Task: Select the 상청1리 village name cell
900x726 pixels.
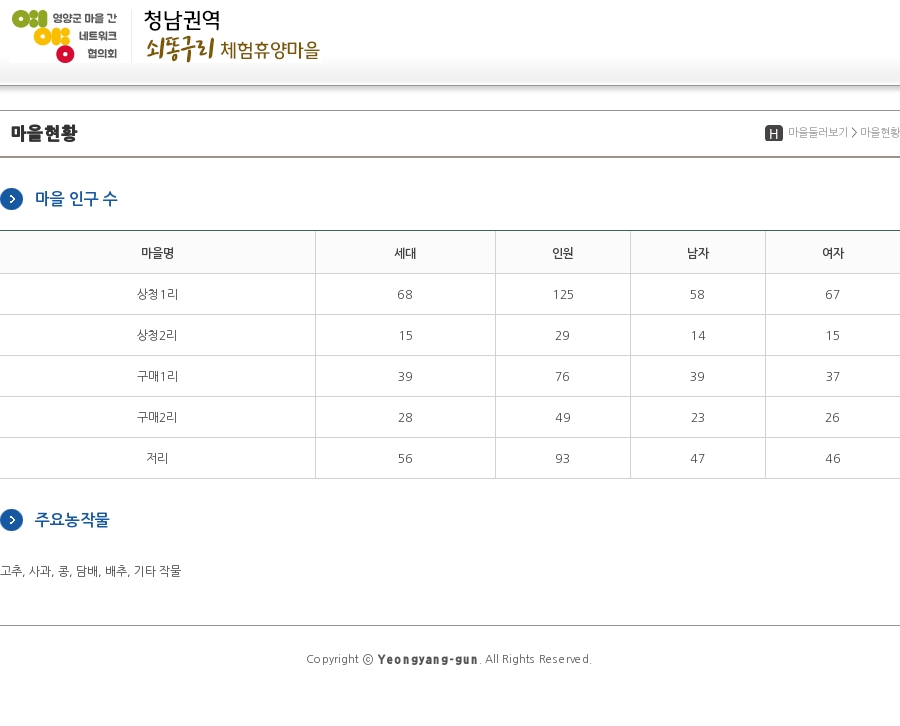Action: tap(157, 294)
